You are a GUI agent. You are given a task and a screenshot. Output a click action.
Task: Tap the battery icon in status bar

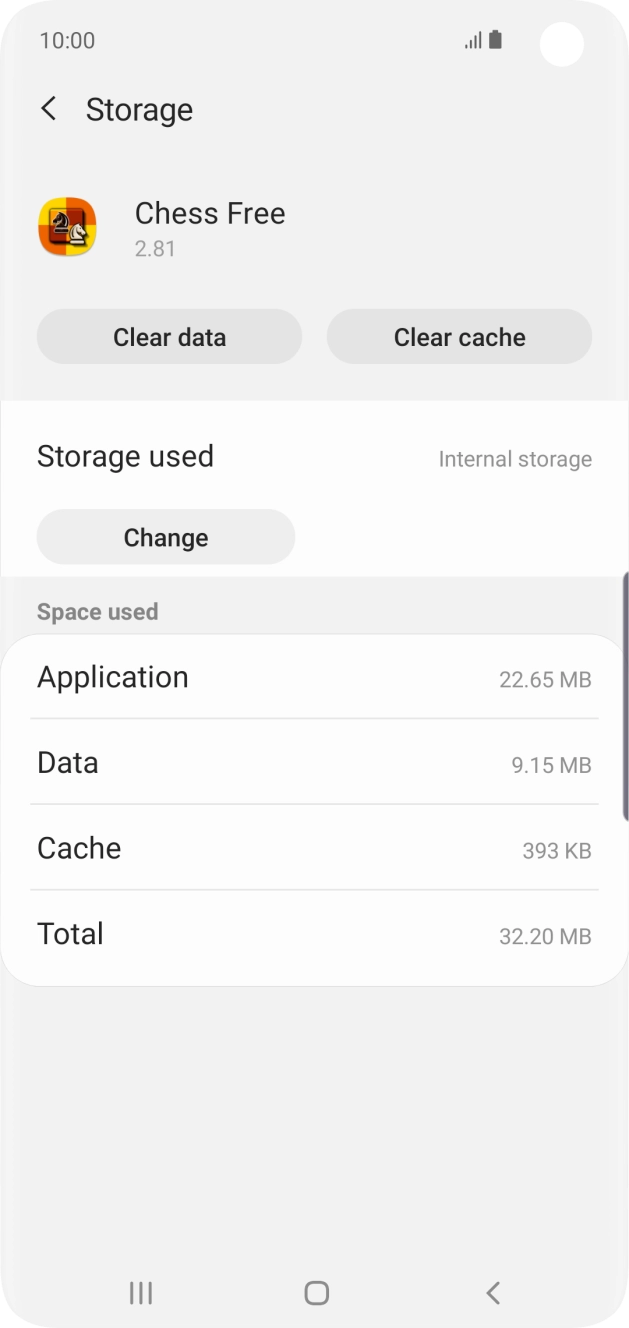click(x=496, y=40)
